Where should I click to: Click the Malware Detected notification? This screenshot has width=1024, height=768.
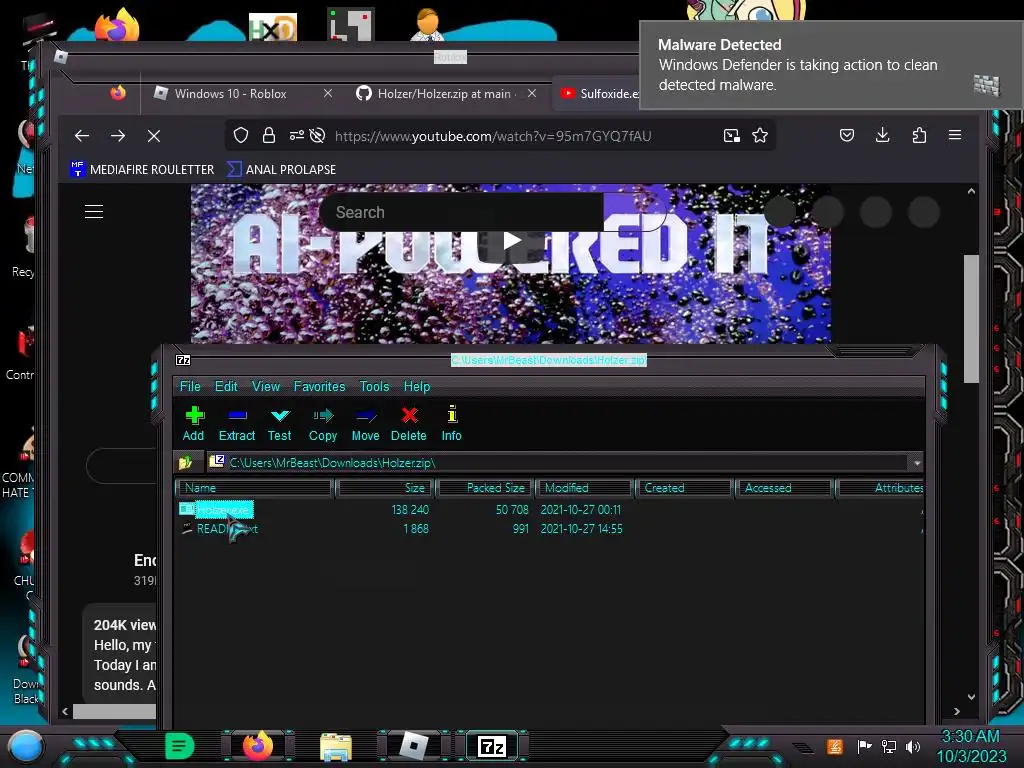831,65
